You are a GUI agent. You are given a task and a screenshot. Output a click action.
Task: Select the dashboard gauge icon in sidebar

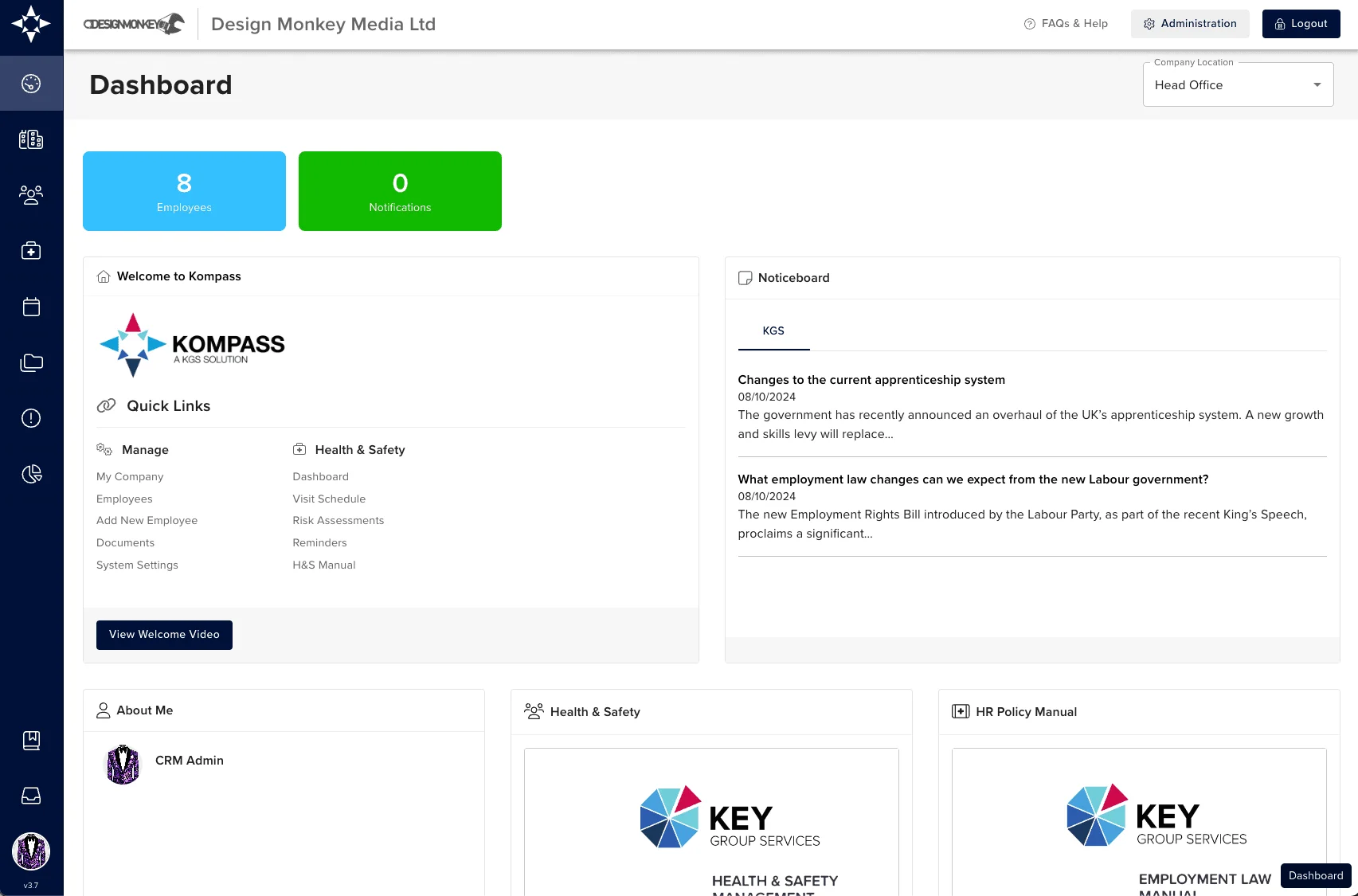(x=31, y=84)
